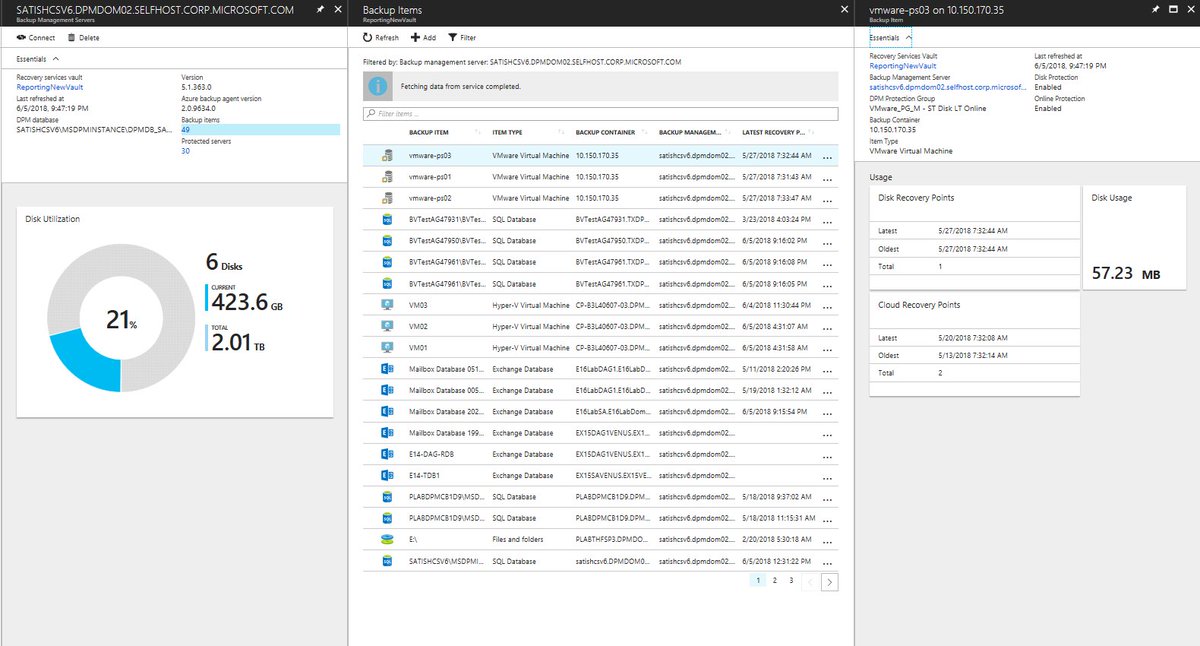Screen dimensions: 1200x646
Task: Go to page 1 of backup items
Action: coord(757,581)
